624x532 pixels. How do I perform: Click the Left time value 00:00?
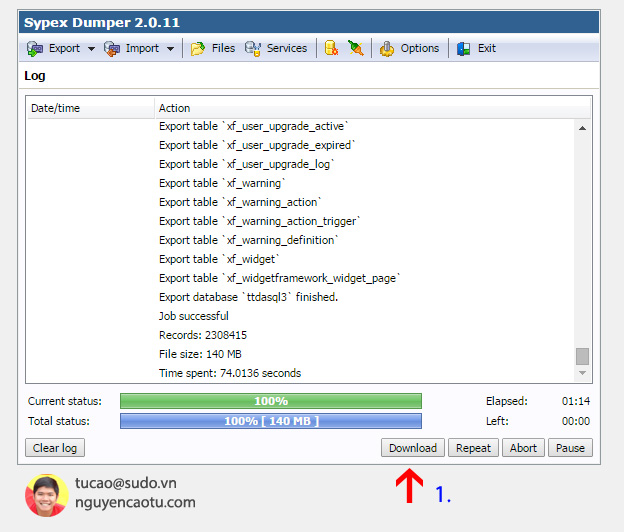click(x=575, y=421)
